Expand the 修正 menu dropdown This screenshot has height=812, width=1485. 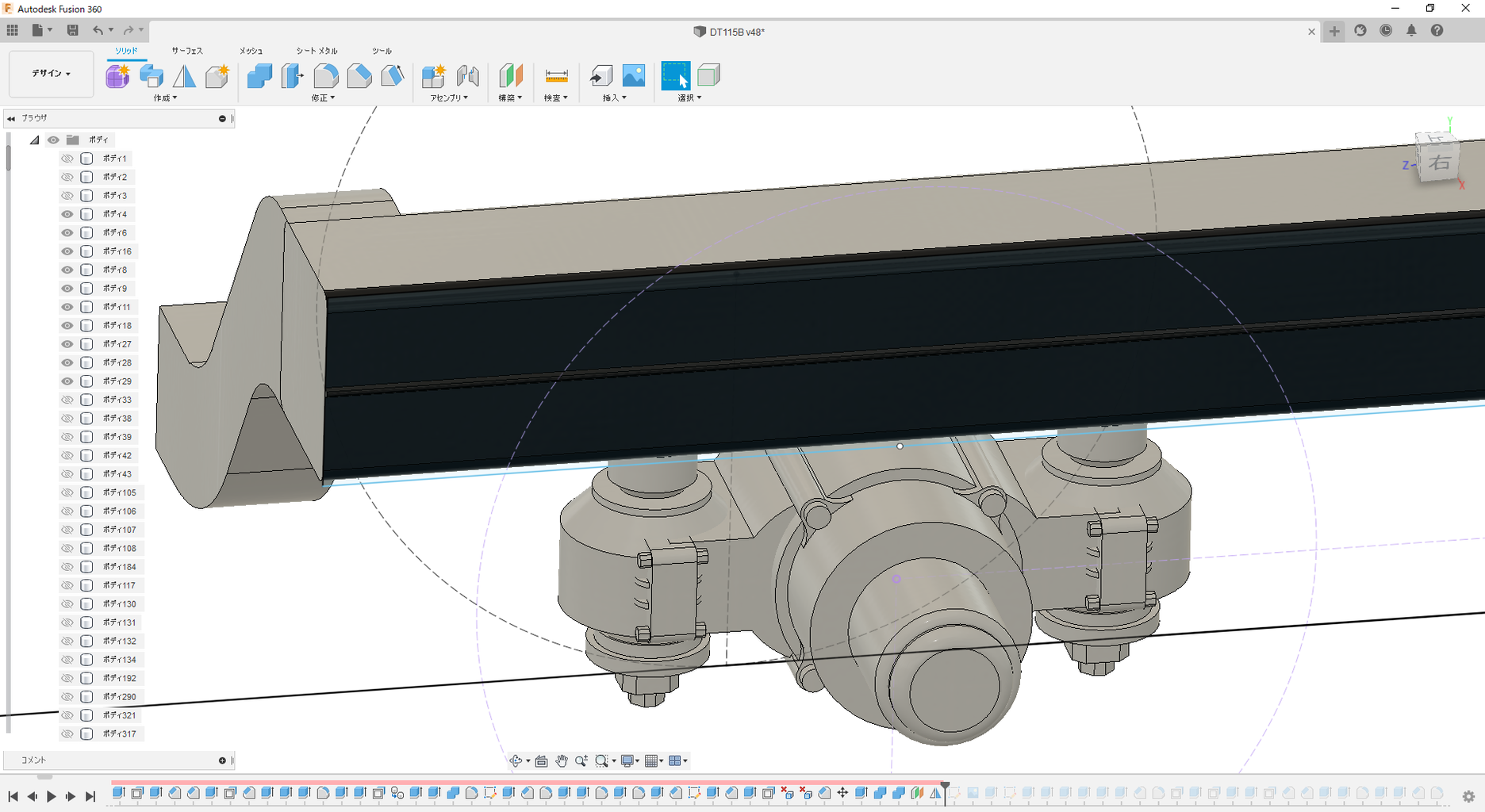point(323,98)
